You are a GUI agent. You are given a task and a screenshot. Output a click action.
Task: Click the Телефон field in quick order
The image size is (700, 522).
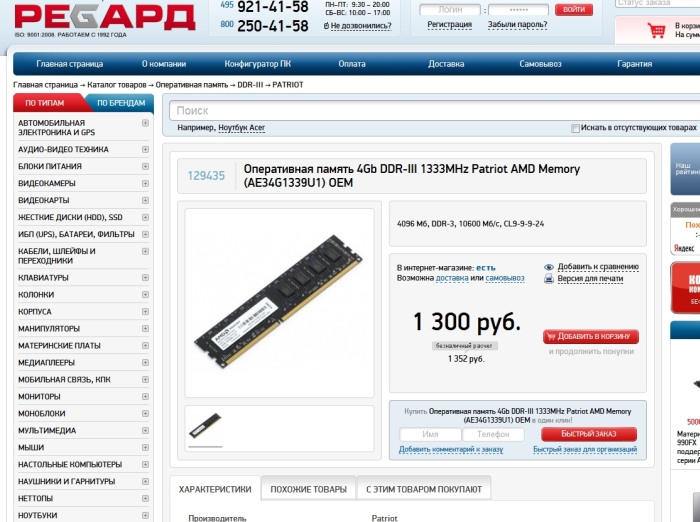point(493,434)
